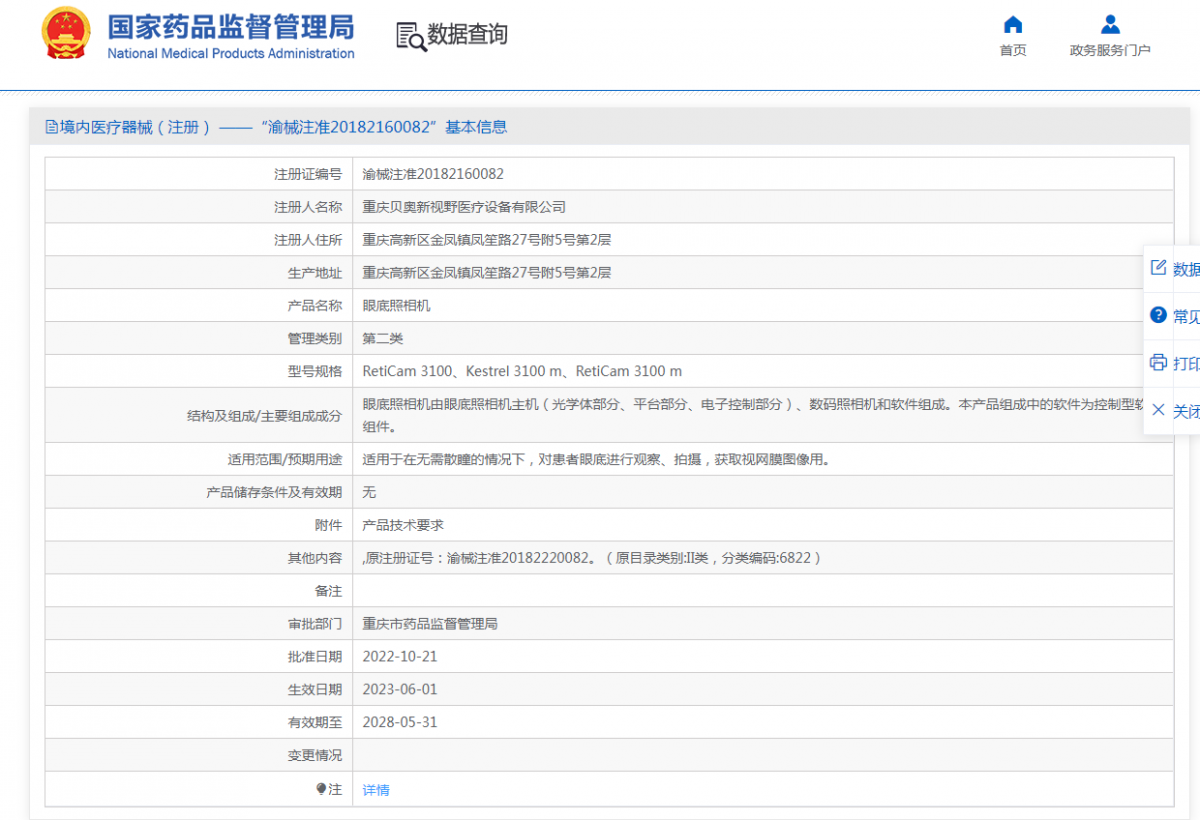This screenshot has width=1200, height=820.
Task: Click the 产品储存条件及有效期 label
Action: [274, 492]
